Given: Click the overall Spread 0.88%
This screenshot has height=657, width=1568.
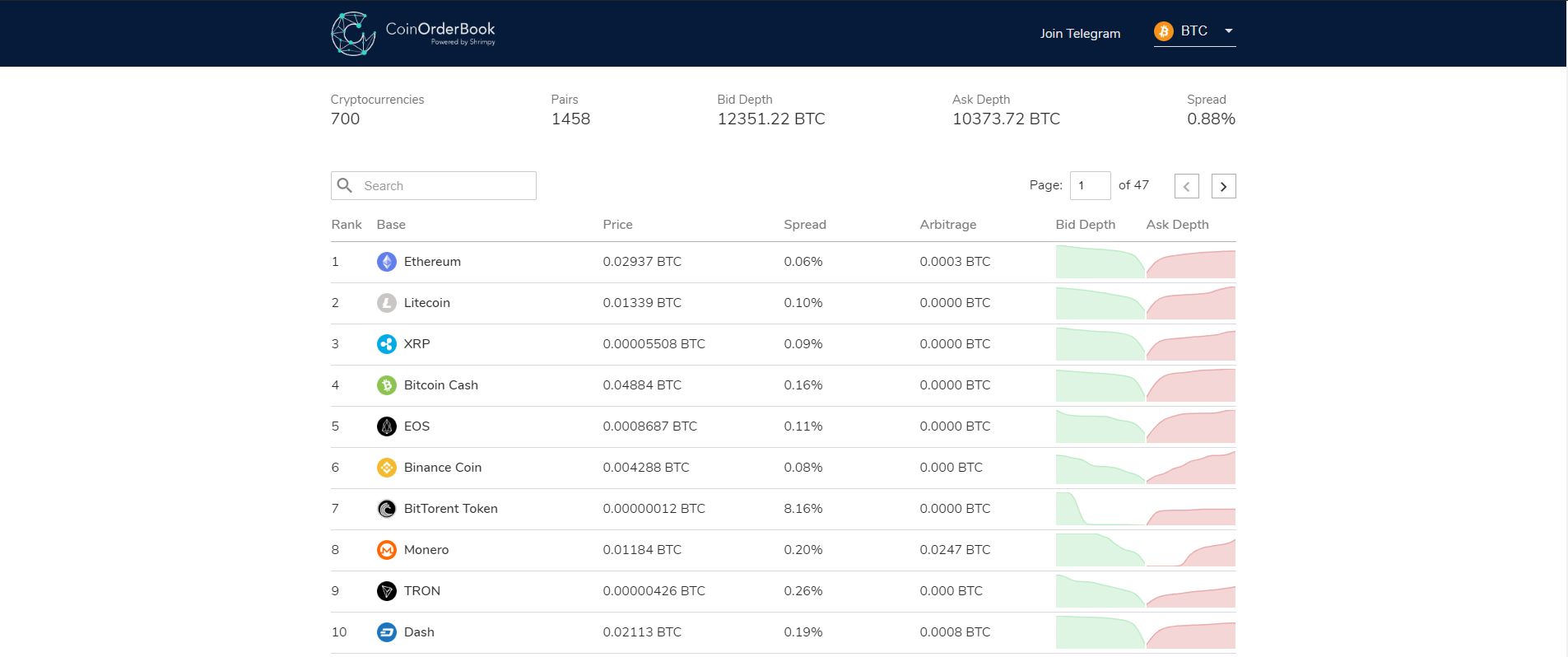Looking at the screenshot, I should [1212, 119].
